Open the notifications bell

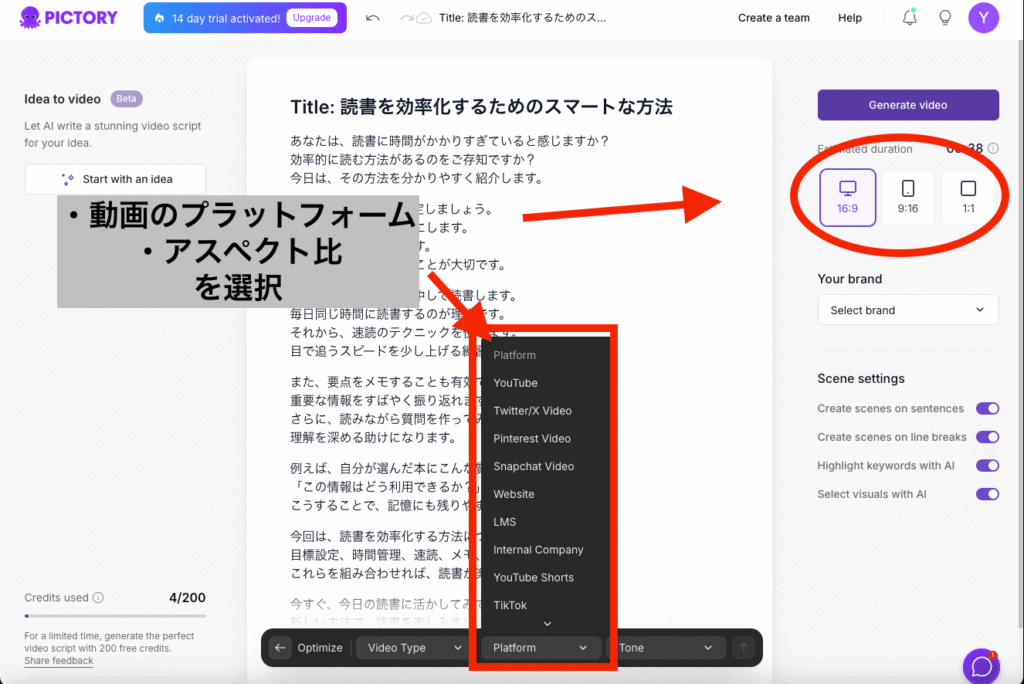(910, 18)
